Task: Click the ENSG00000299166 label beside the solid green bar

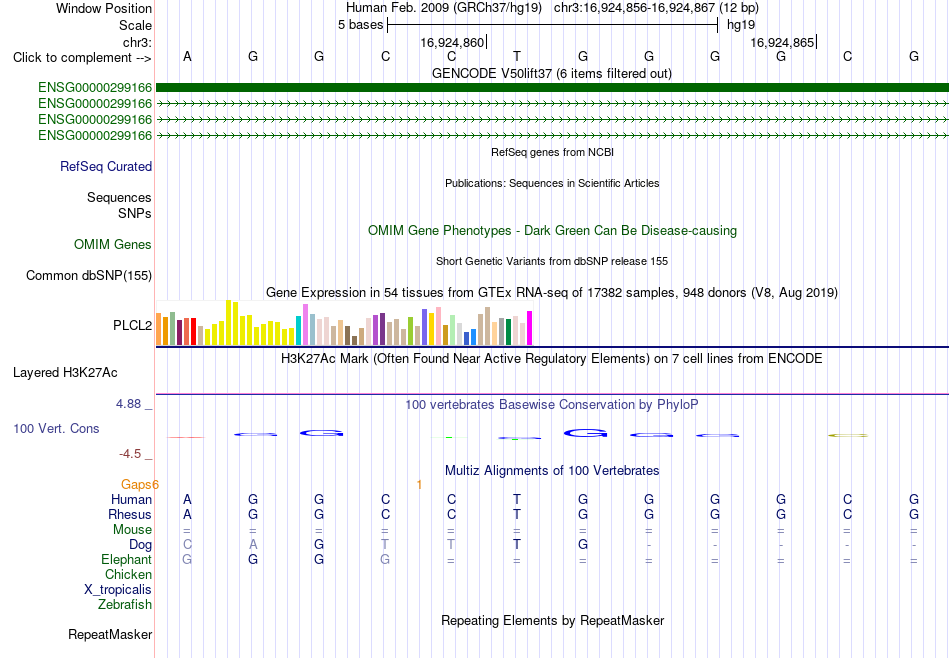Action: pyautogui.click(x=95, y=88)
